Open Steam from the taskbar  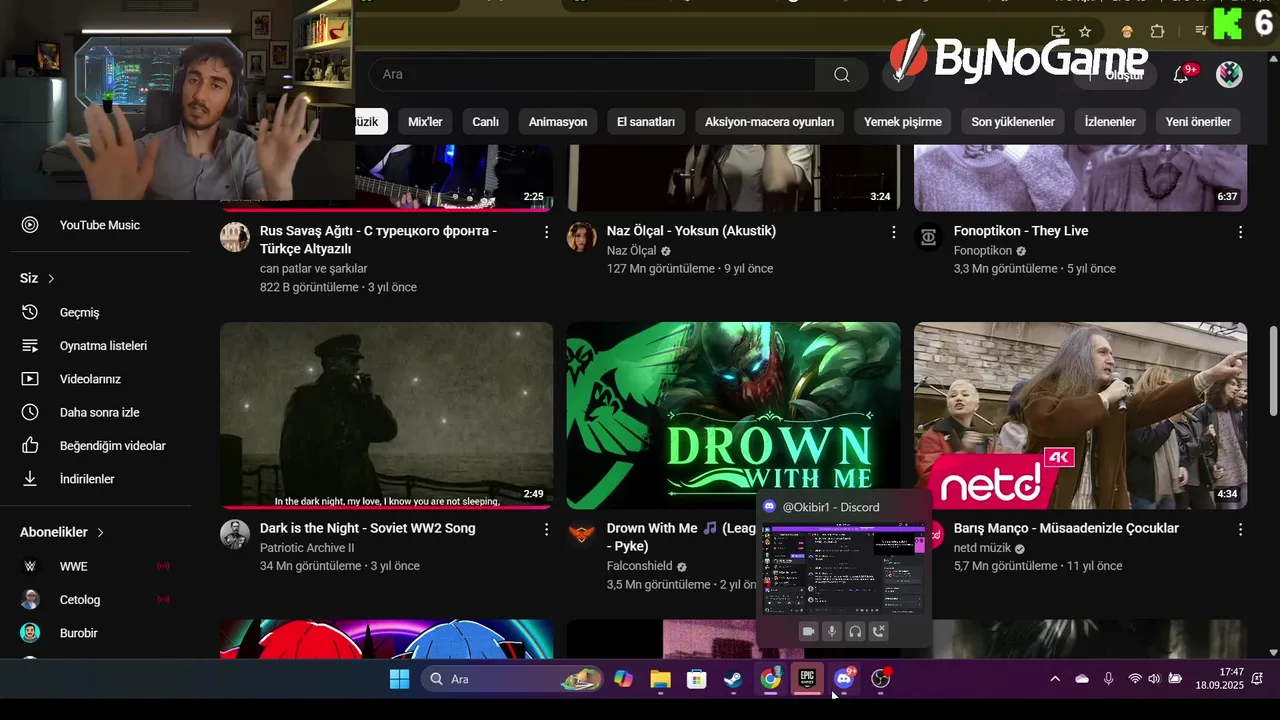(x=733, y=679)
